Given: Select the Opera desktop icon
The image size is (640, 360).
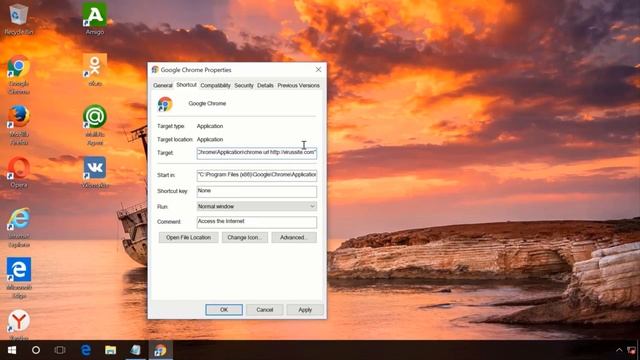Looking at the screenshot, I should click(x=19, y=172).
